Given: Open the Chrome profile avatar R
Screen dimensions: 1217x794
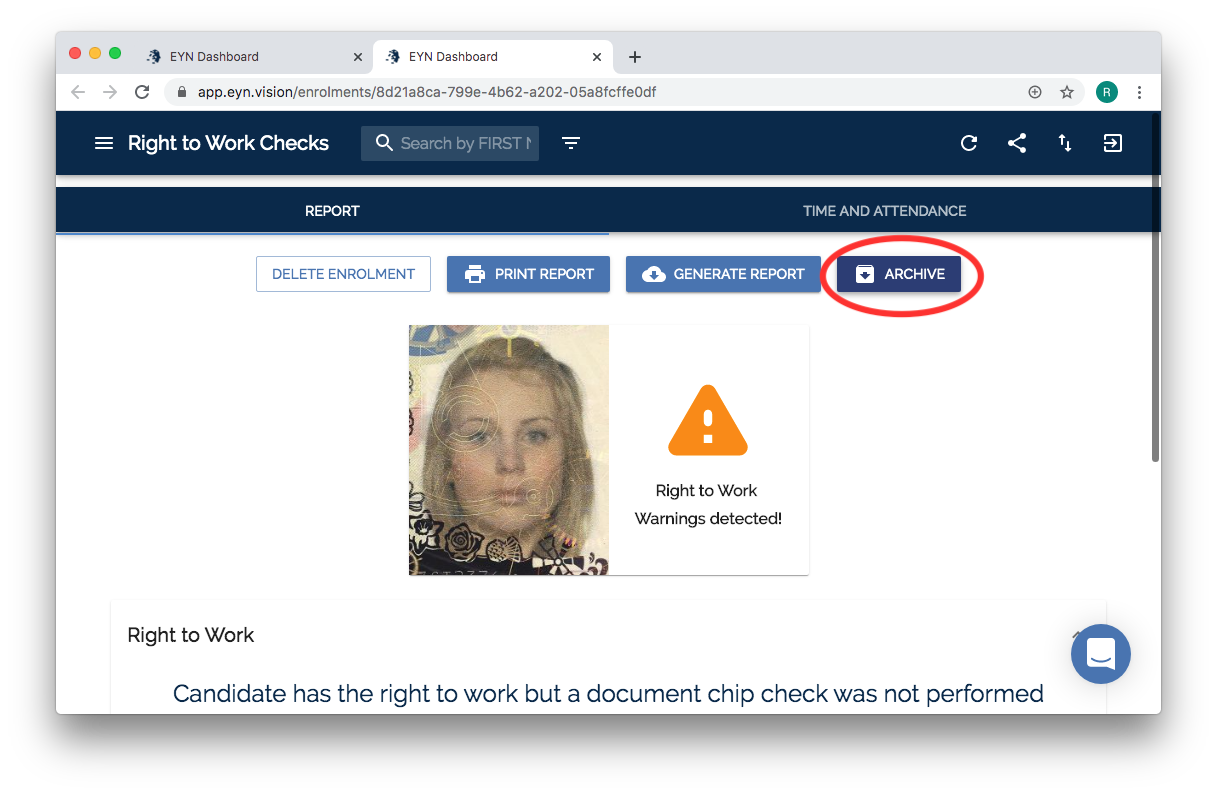Looking at the screenshot, I should click(x=1107, y=92).
